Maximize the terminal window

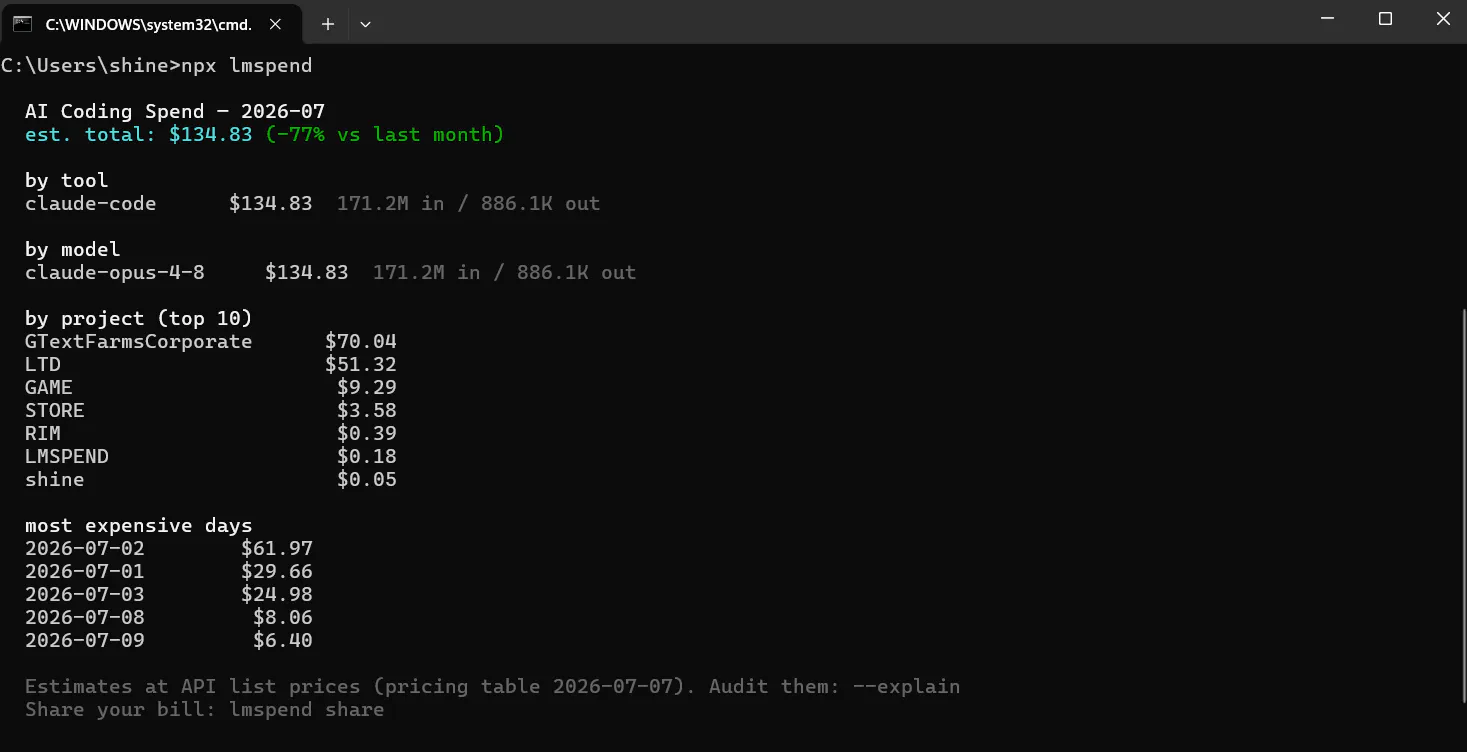1385,19
